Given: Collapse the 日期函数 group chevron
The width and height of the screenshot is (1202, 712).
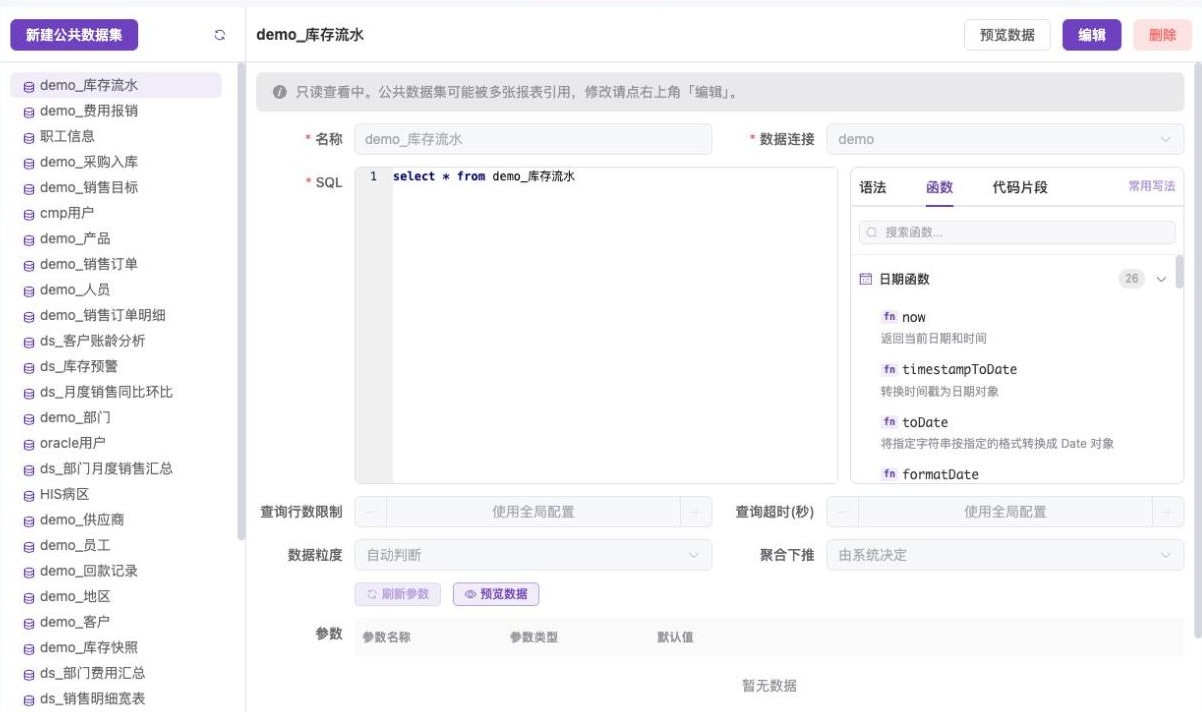Looking at the screenshot, I should coord(1161,279).
